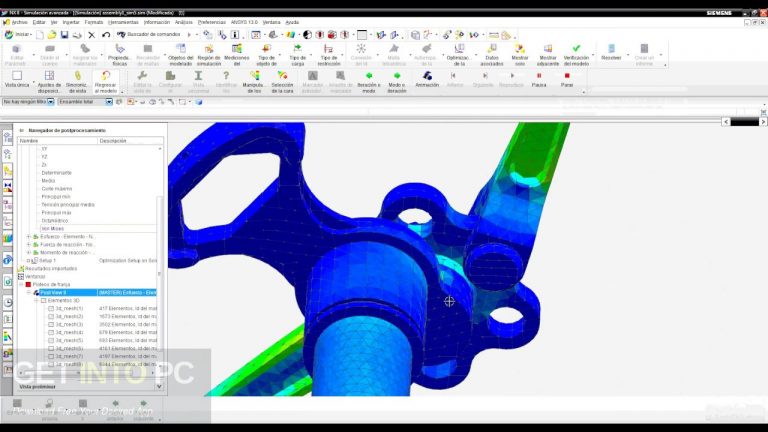Open the 'Ensamble total' dropdown

[x=109, y=102]
